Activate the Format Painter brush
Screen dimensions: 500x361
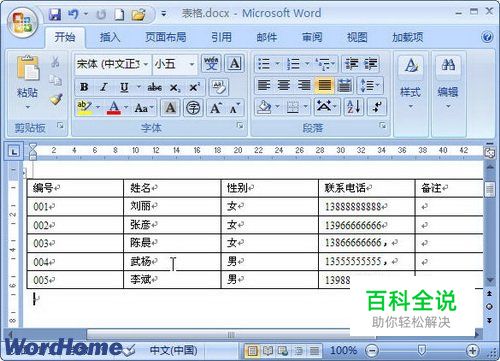(56, 99)
